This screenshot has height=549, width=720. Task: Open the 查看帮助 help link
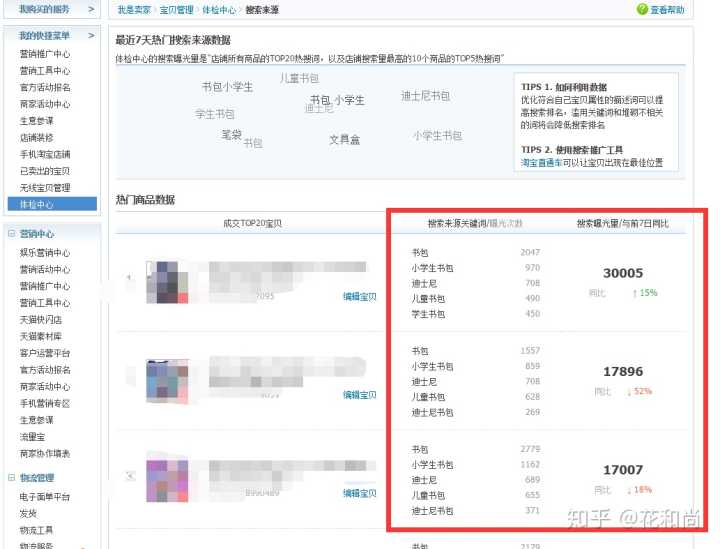[667, 10]
